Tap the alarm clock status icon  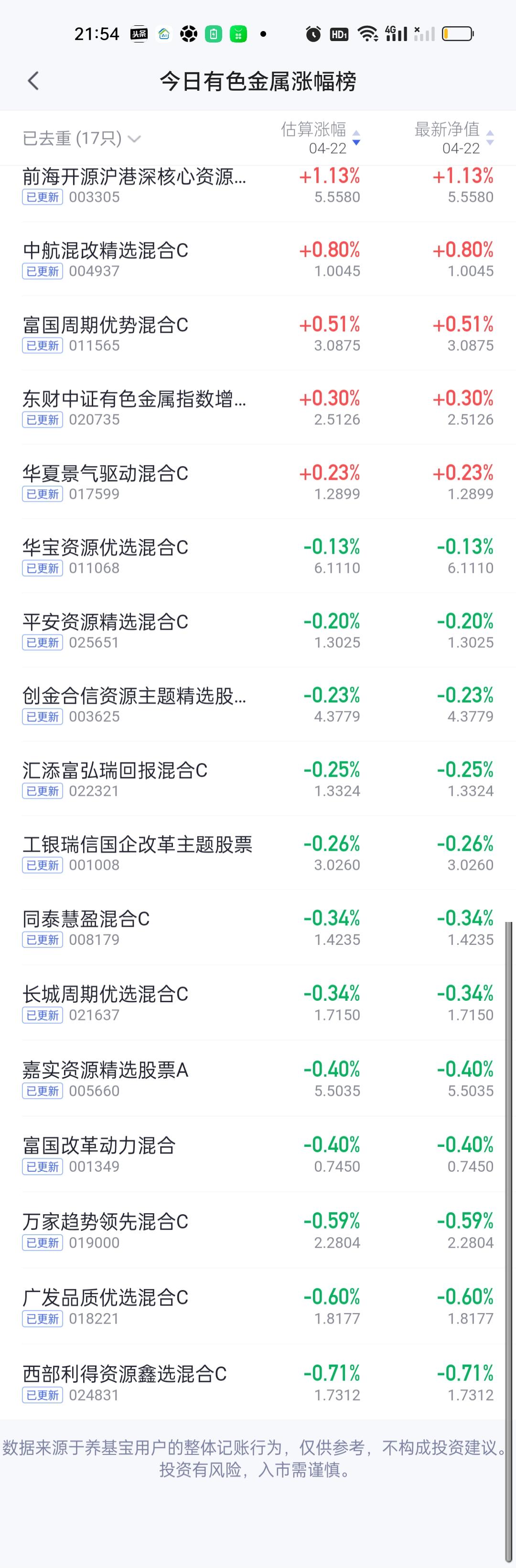[x=313, y=33]
